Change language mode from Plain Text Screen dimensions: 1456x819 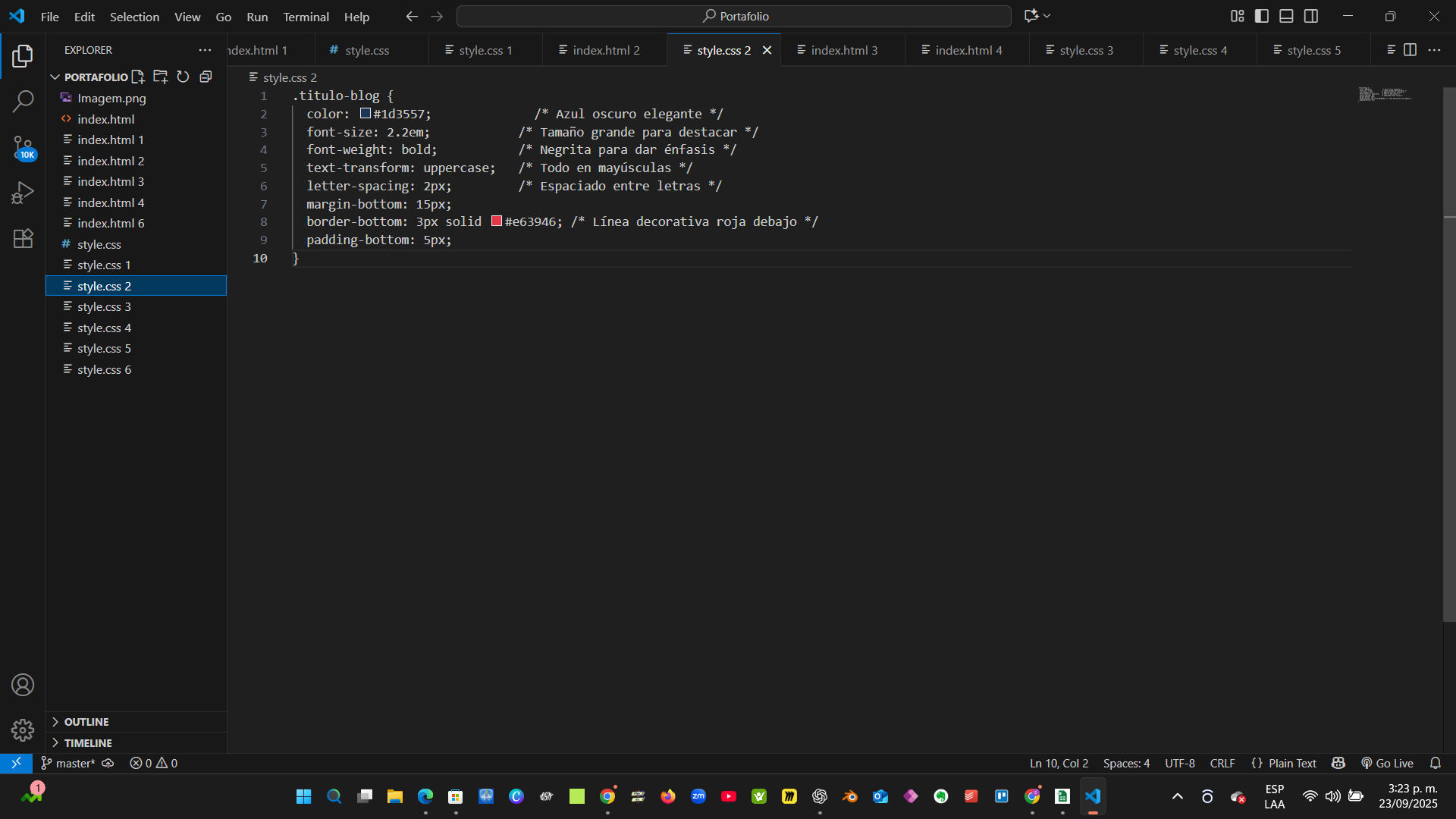(x=1292, y=764)
